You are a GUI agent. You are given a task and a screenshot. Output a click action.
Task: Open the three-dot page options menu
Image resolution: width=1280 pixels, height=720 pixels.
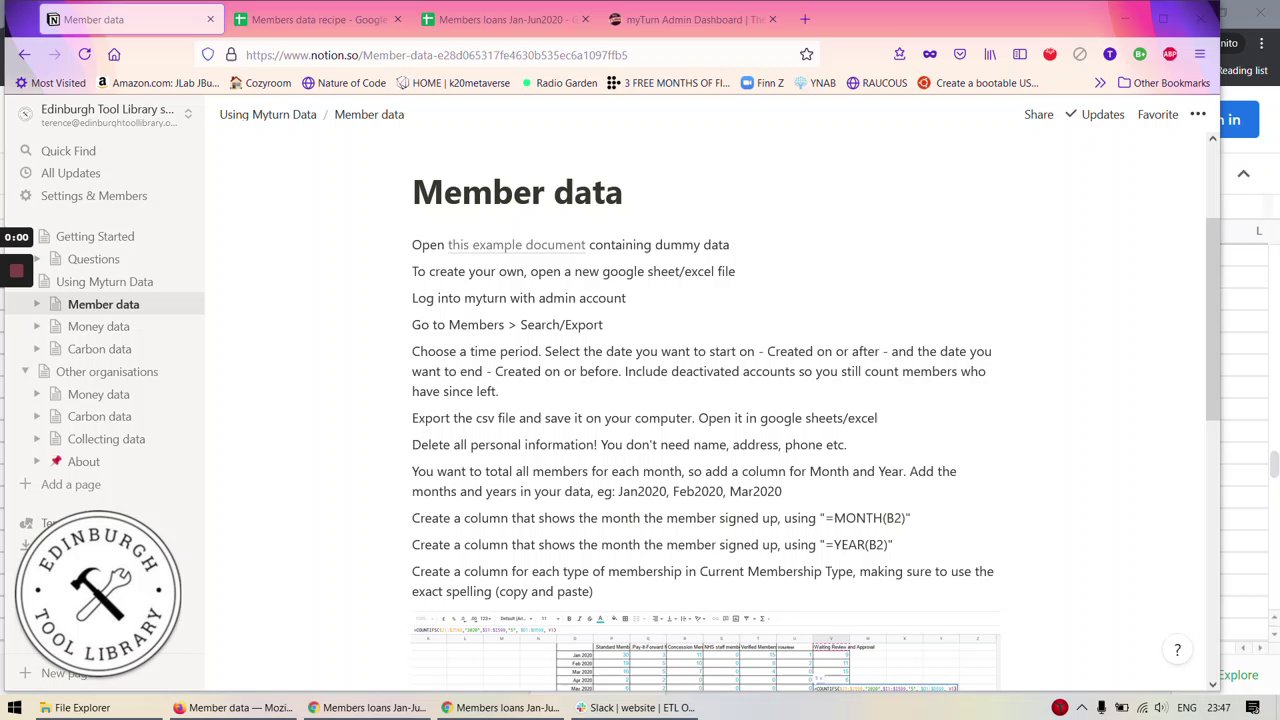pos(1198,114)
